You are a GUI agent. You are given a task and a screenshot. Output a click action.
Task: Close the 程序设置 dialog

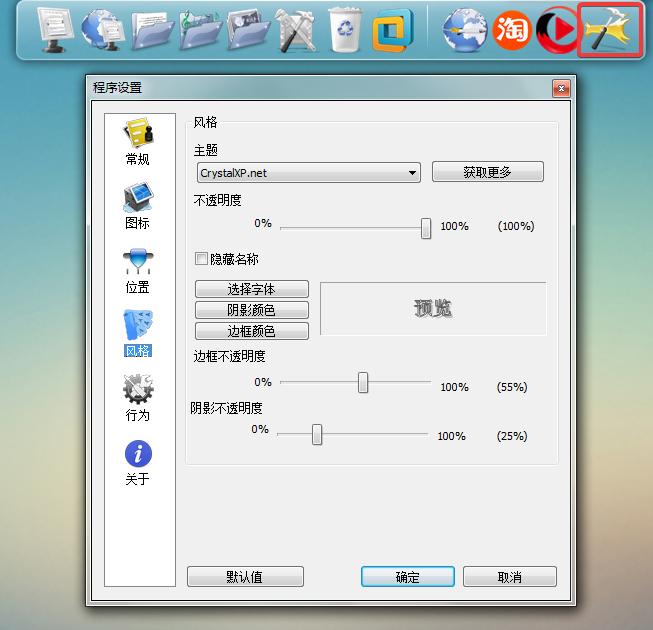(561, 88)
